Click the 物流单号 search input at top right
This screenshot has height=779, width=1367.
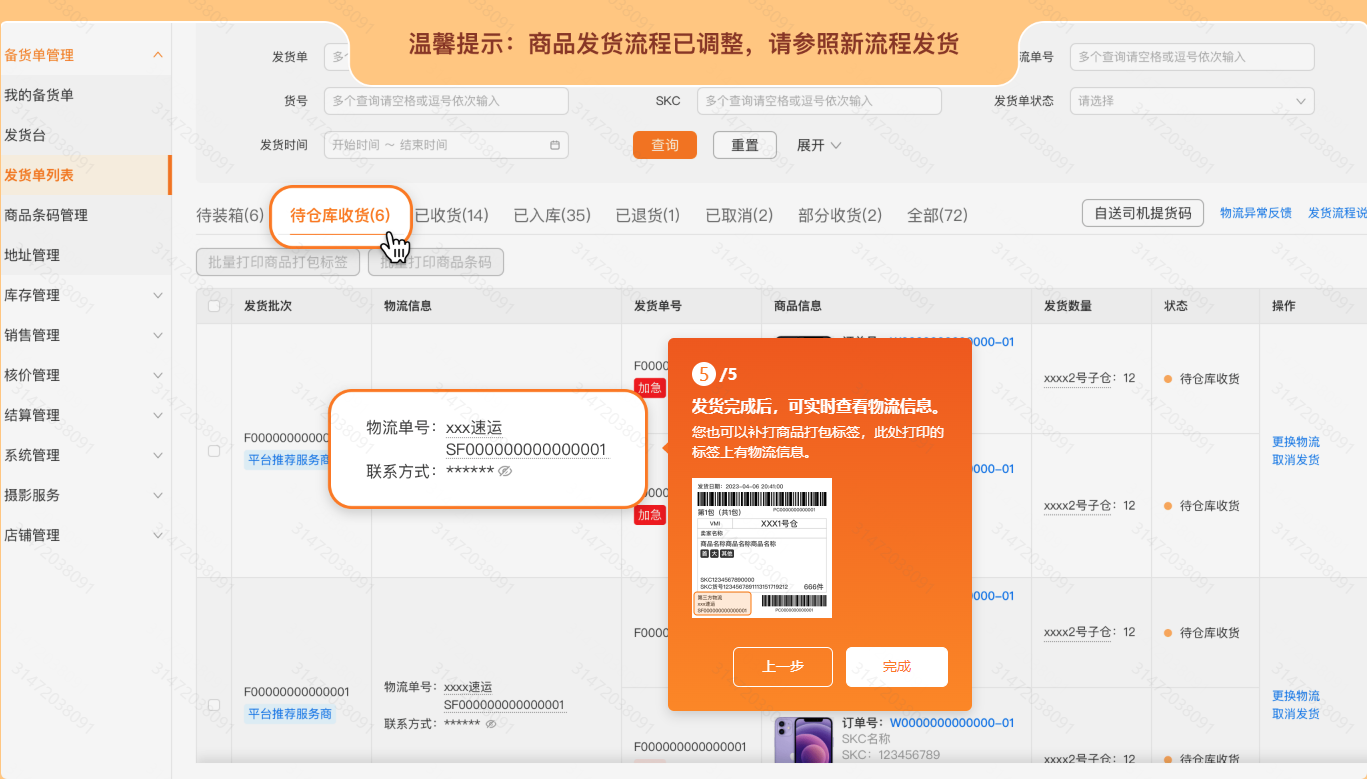point(1192,57)
